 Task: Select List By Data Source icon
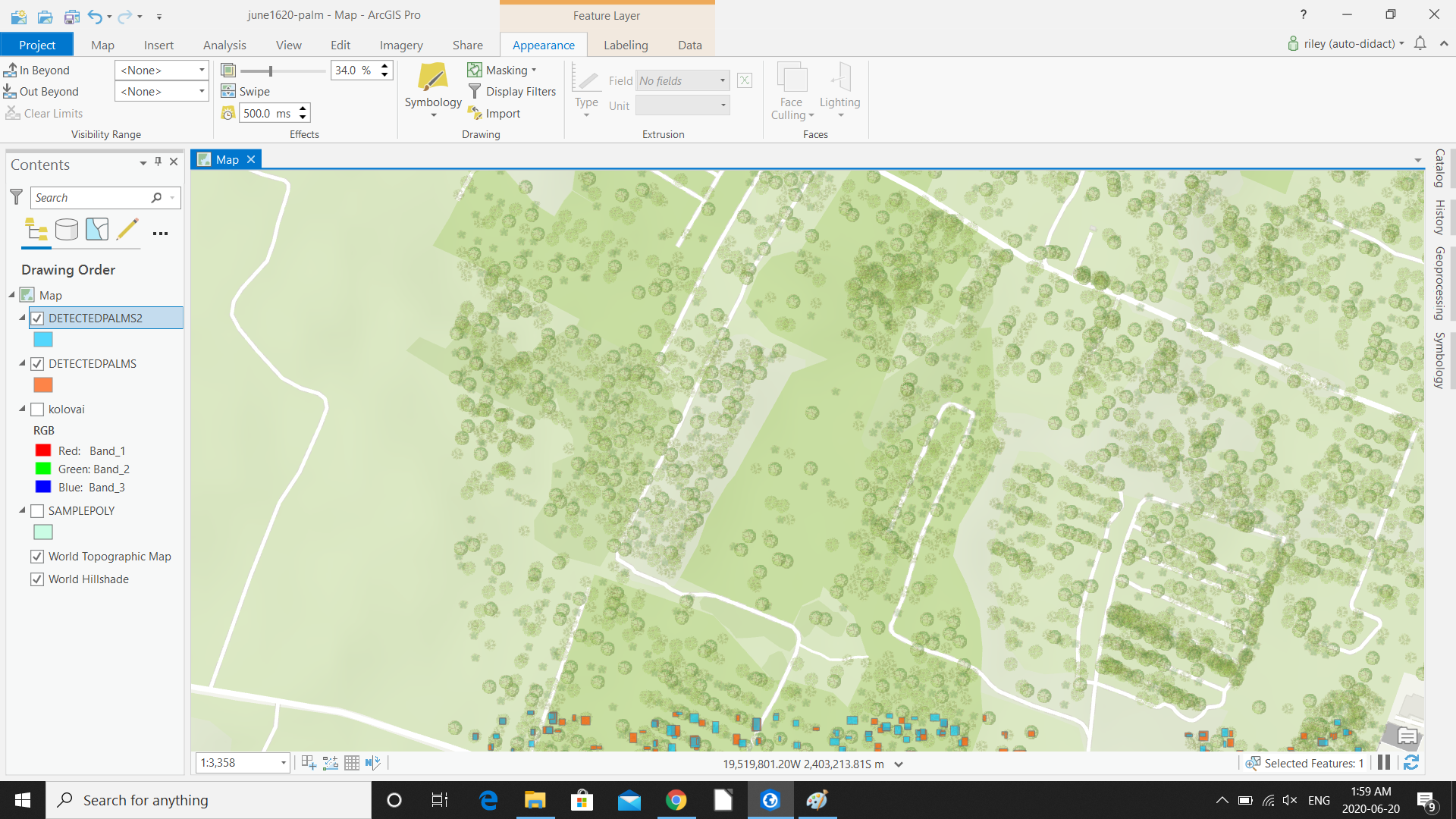click(67, 229)
